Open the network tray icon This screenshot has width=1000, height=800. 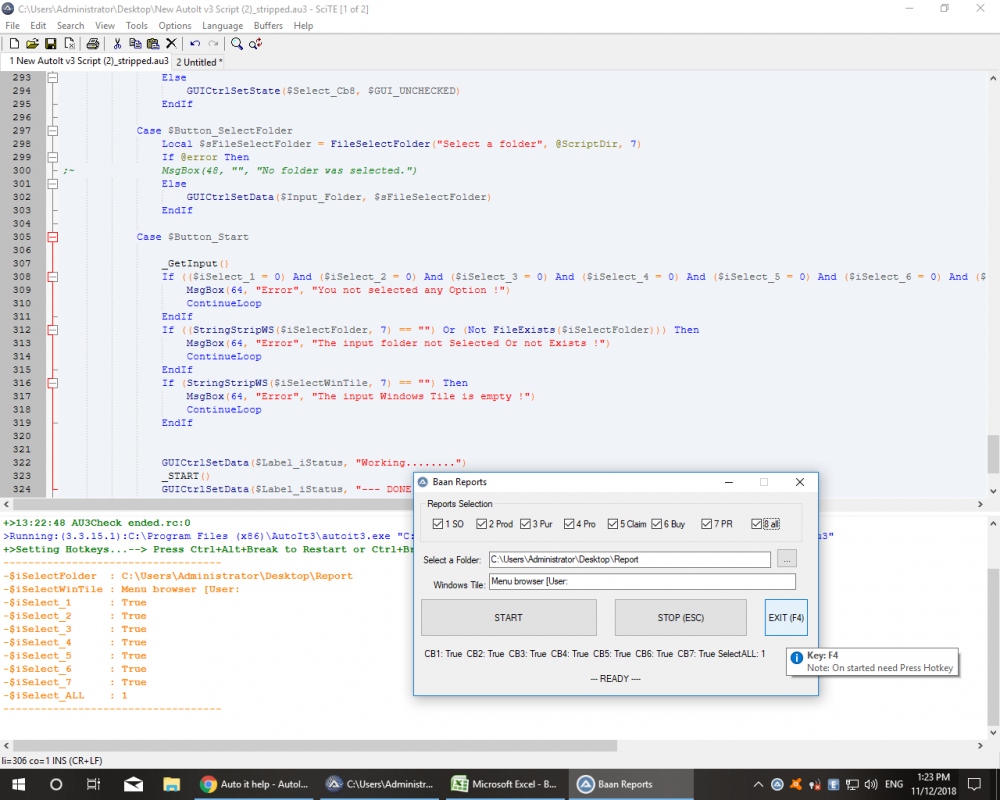[852, 784]
